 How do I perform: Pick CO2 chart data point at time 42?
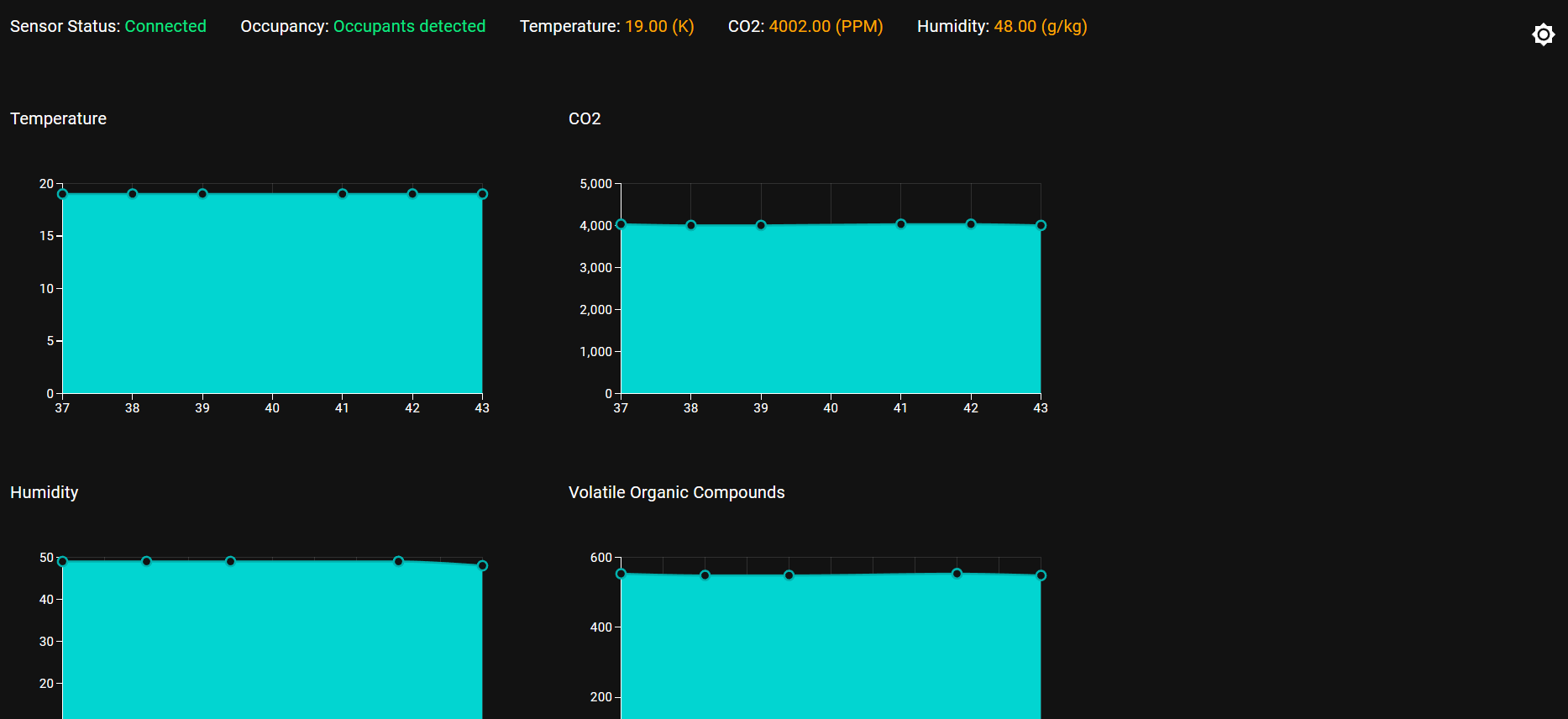[971, 224]
